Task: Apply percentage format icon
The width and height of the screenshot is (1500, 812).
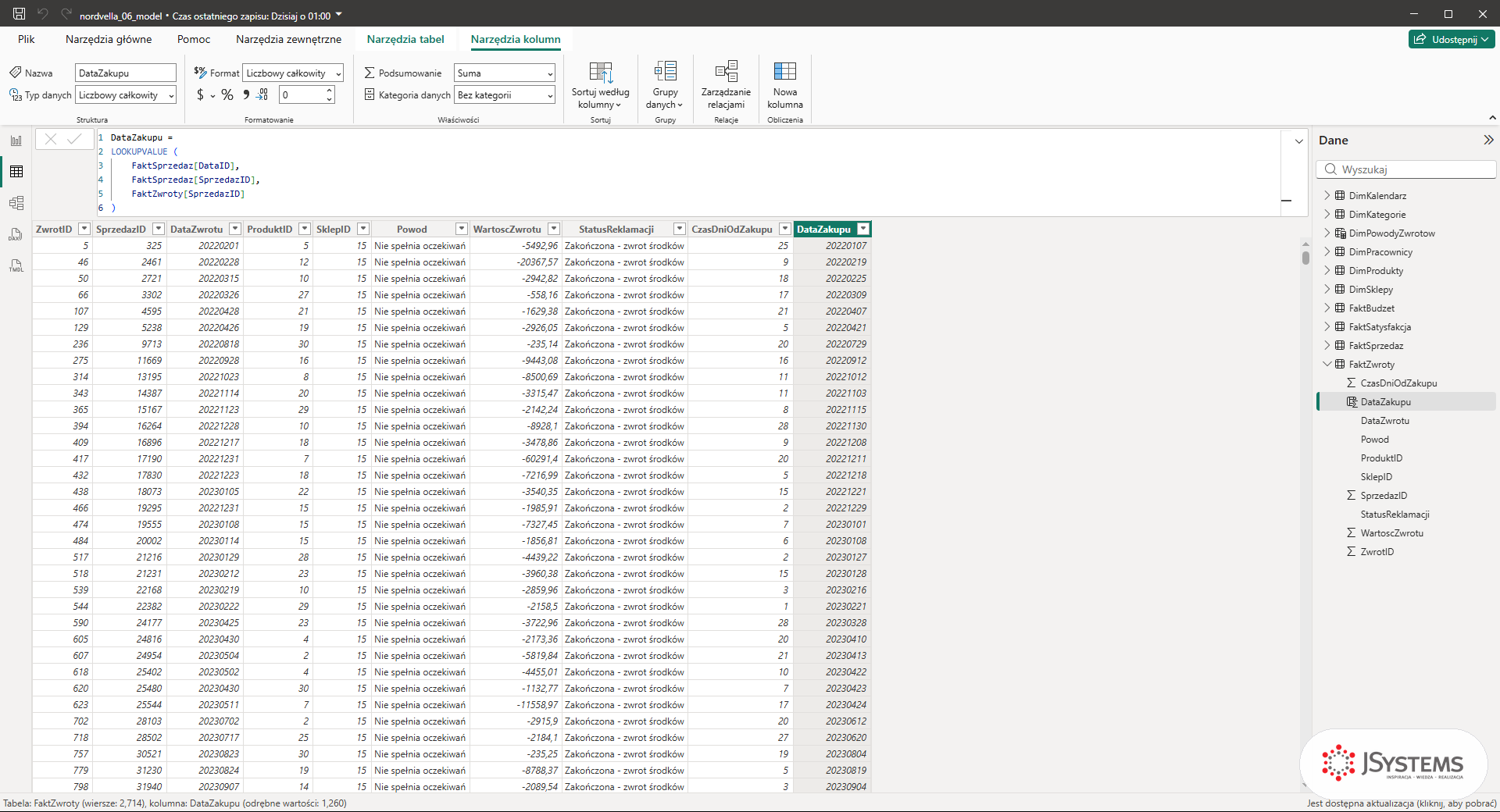Action: click(x=227, y=94)
